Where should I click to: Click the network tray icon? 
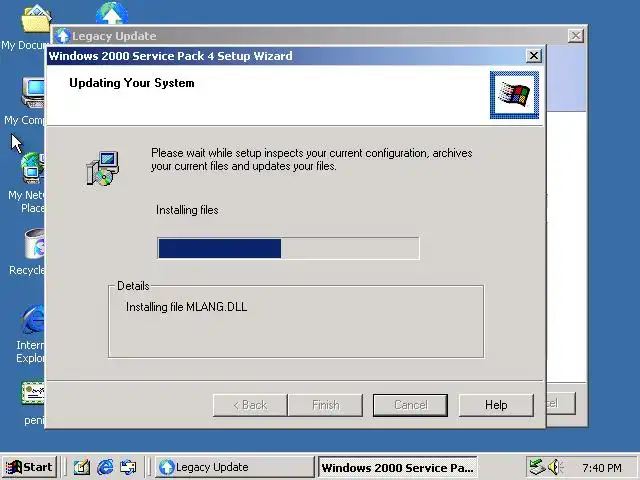[537, 467]
